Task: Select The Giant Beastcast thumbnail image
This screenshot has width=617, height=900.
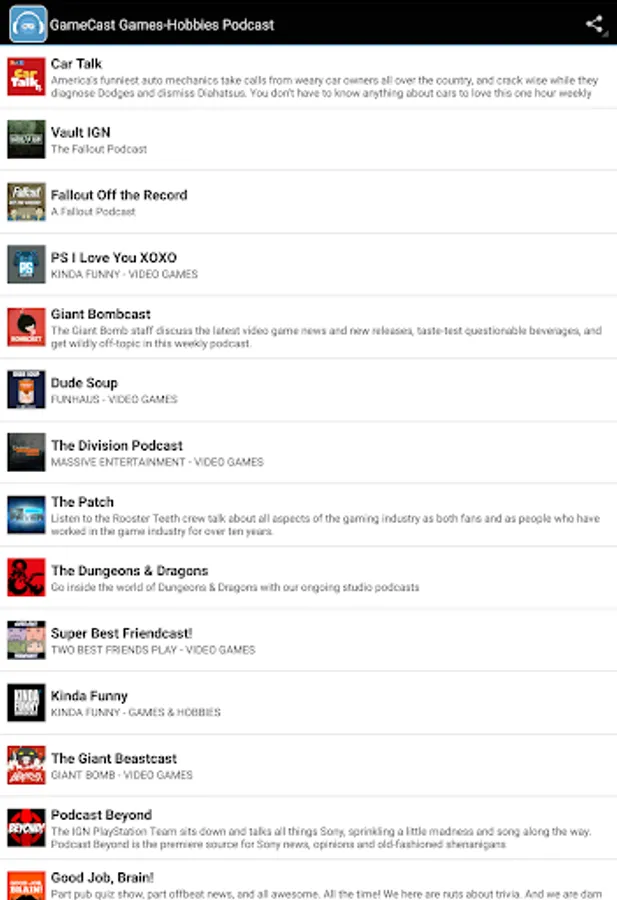Action: 26,765
